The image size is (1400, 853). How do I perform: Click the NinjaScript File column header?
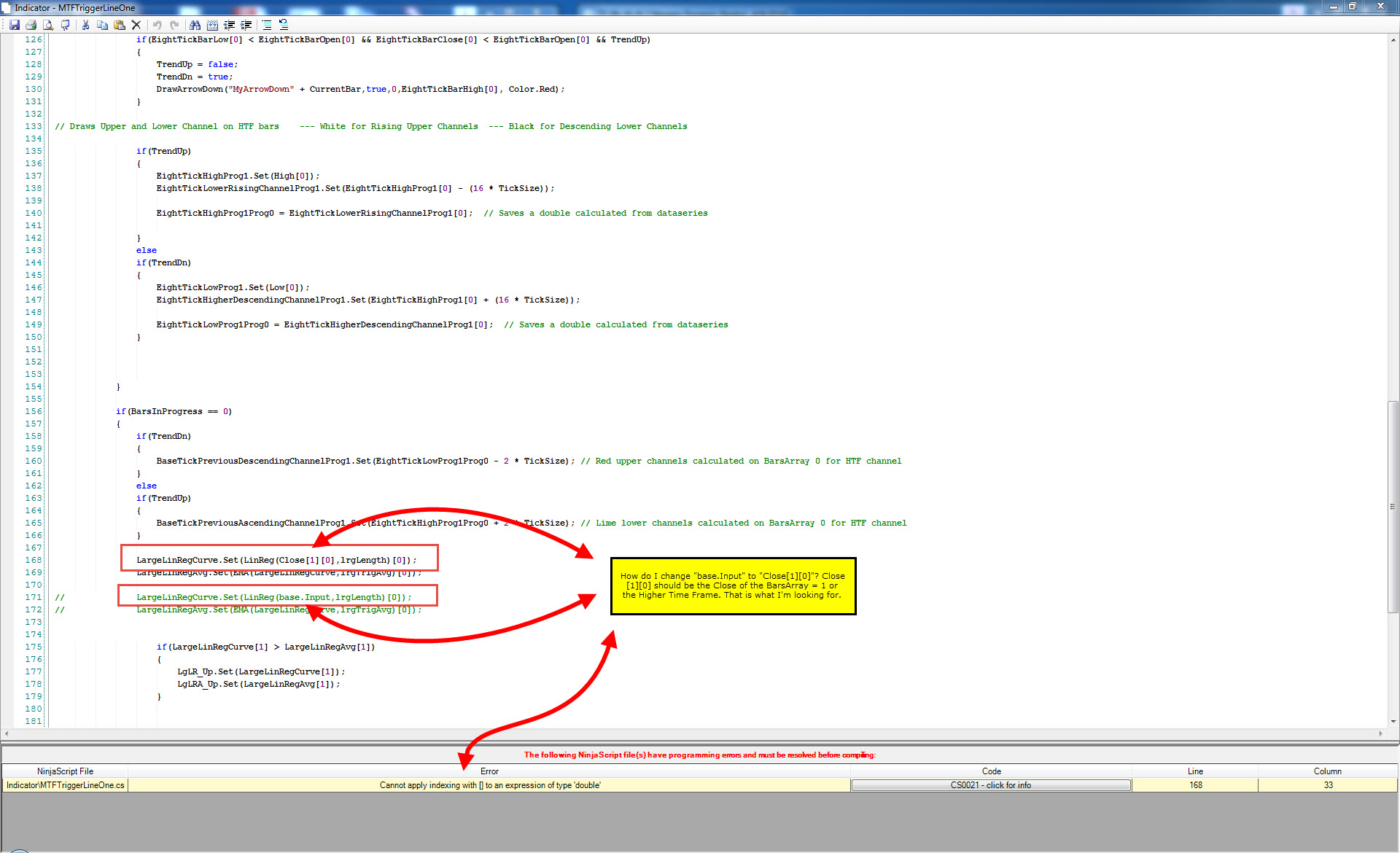[x=66, y=771]
